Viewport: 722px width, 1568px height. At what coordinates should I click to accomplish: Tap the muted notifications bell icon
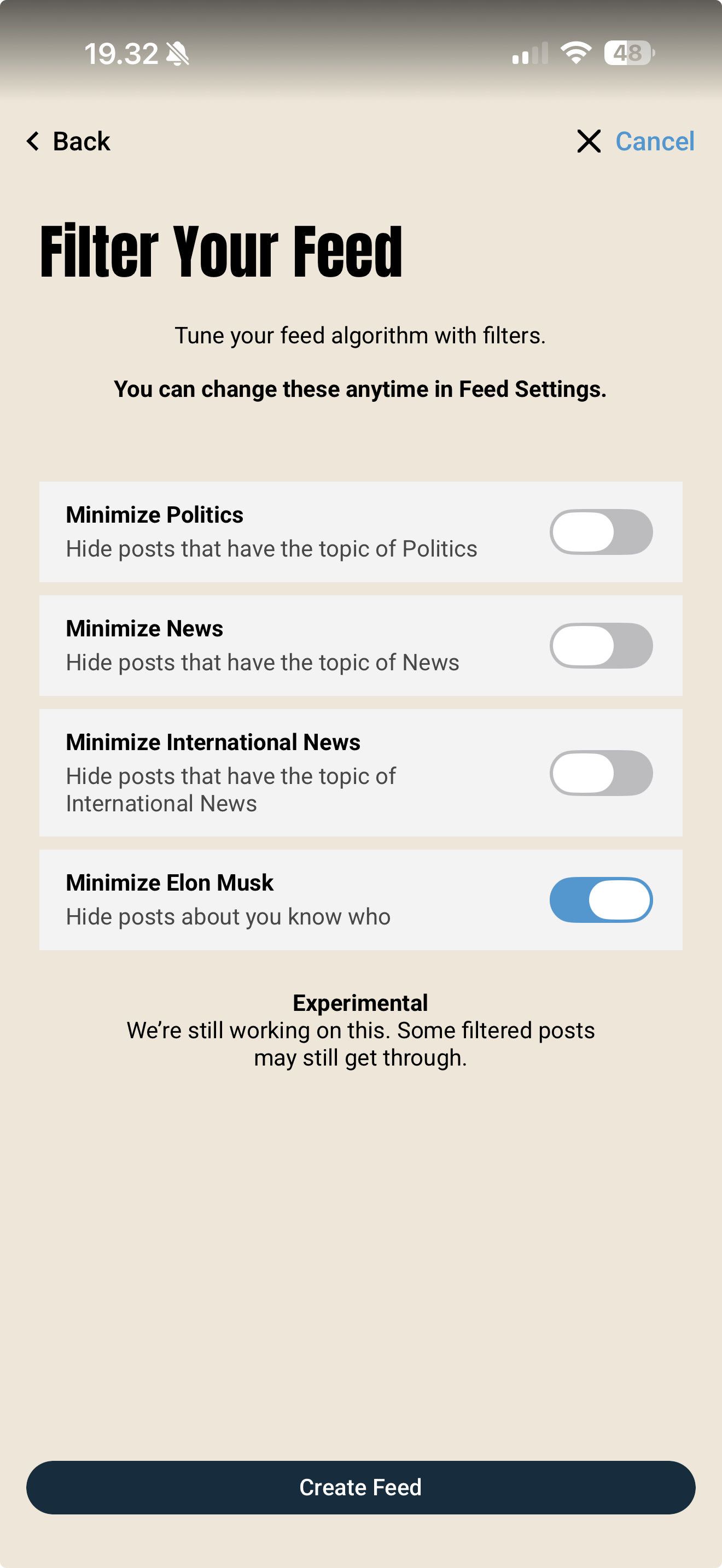[x=177, y=54]
